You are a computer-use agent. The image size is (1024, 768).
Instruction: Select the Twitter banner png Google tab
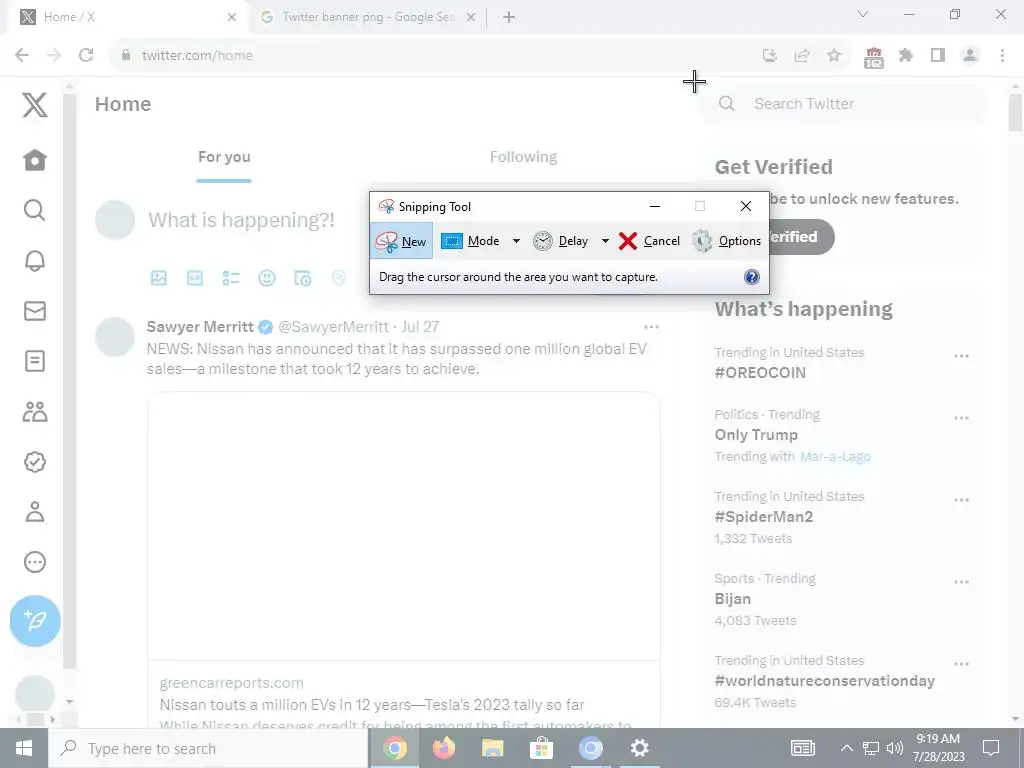point(366,18)
